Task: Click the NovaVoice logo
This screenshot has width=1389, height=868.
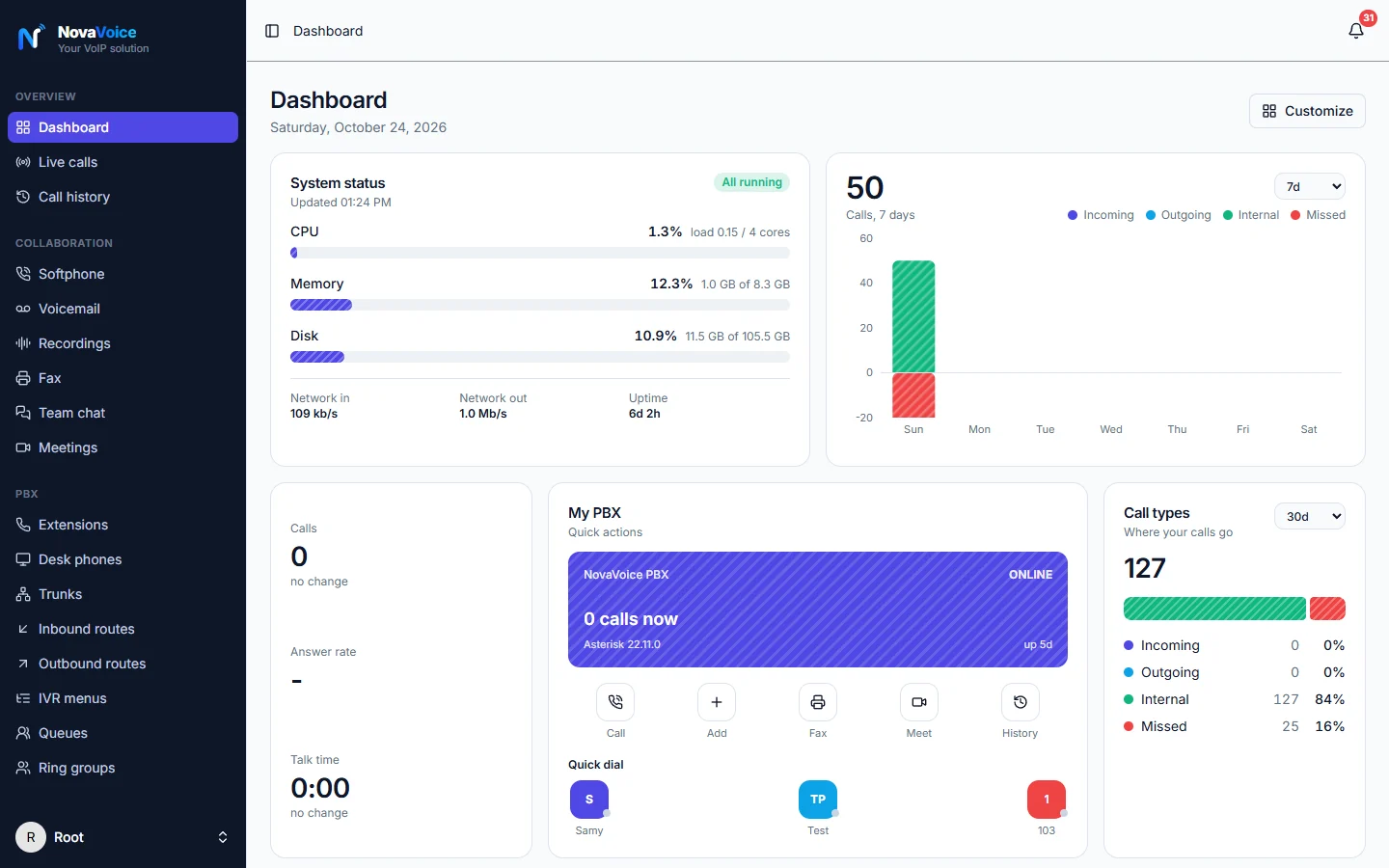Action: pyautogui.click(x=84, y=39)
